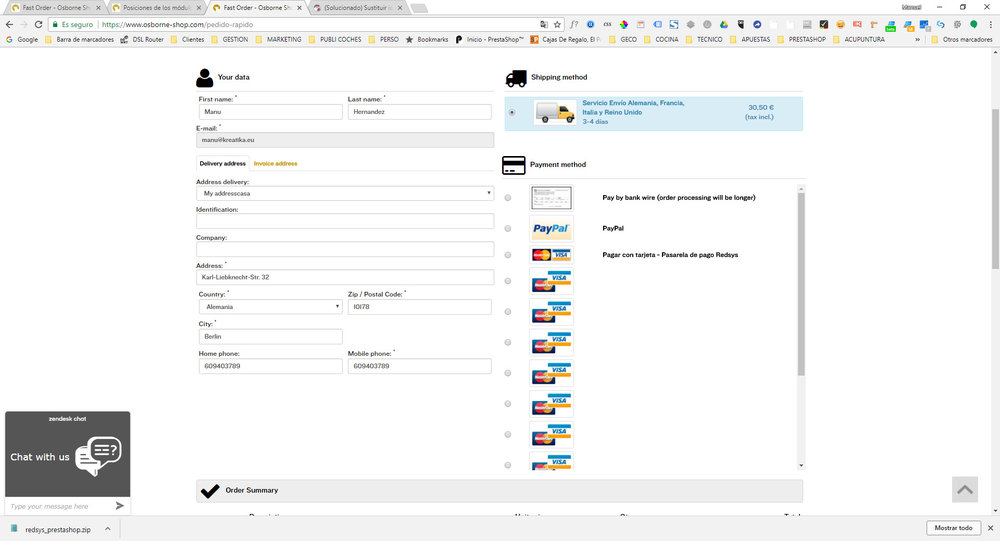The image size is (1000, 541).
Task: Open the WhatFont 'f?' extension
Action: tap(574, 24)
